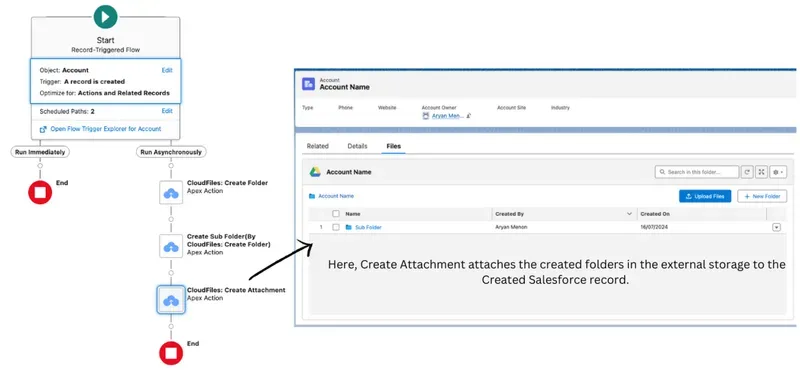The width and height of the screenshot is (800, 378).
Task: Click the Account Name breadcrumb link
Action: coord(336,196)
